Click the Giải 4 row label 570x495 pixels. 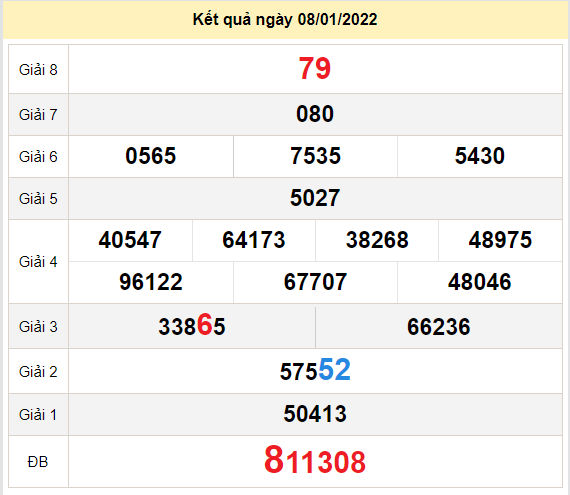click(38, 262)
